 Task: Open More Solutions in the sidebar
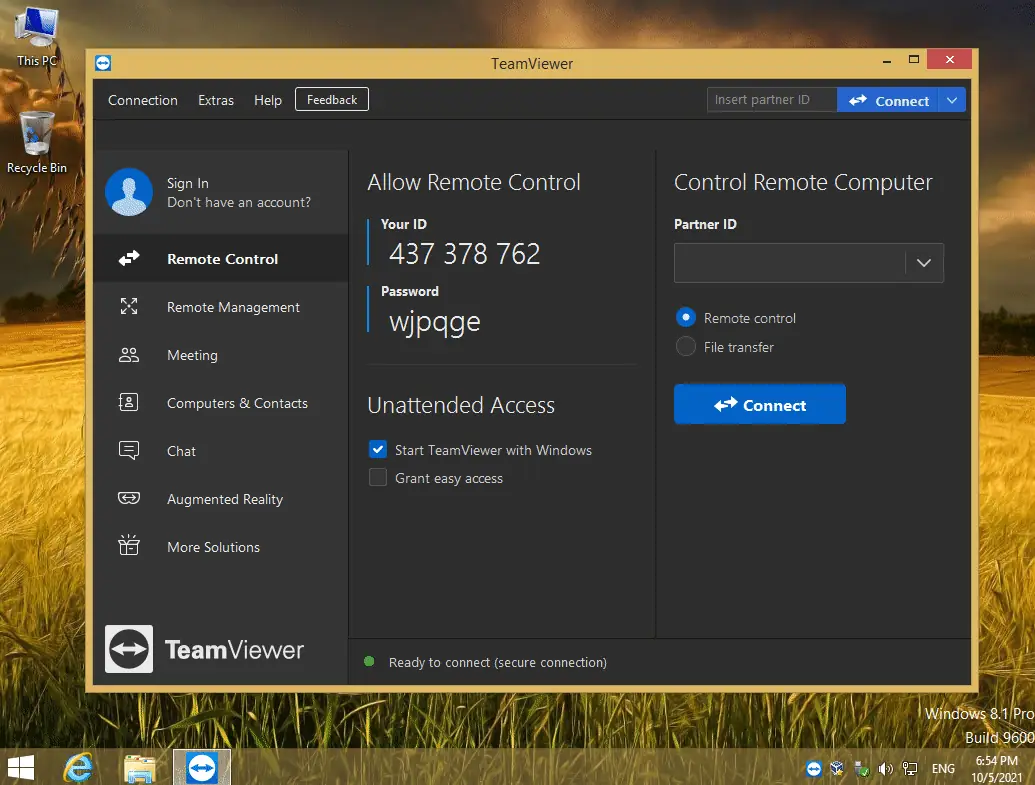(215, 547)
